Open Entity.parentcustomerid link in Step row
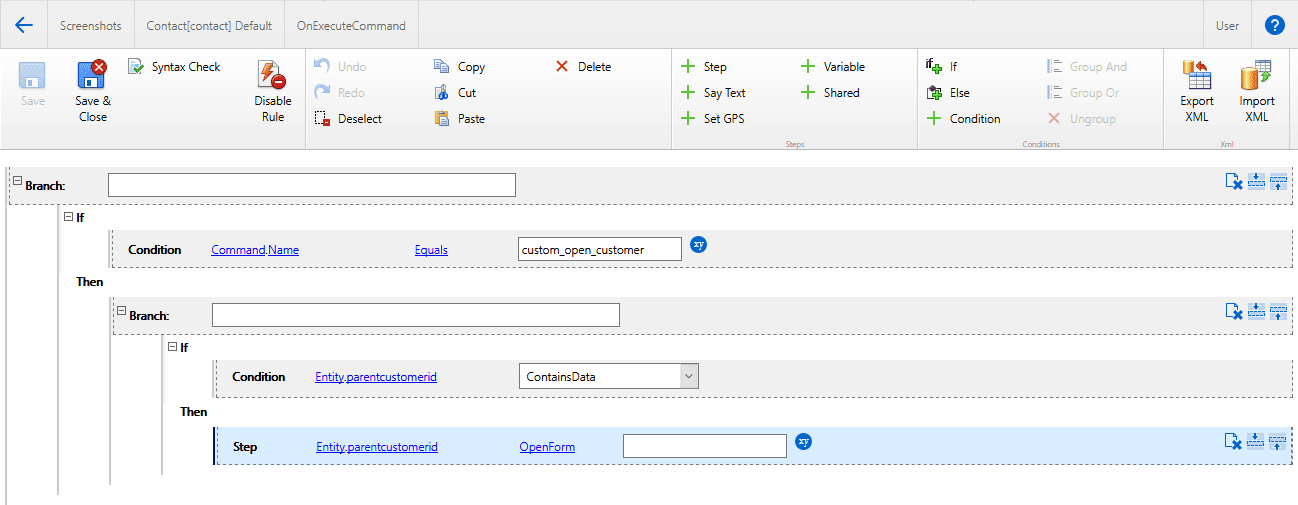 (x=377, y=447)
